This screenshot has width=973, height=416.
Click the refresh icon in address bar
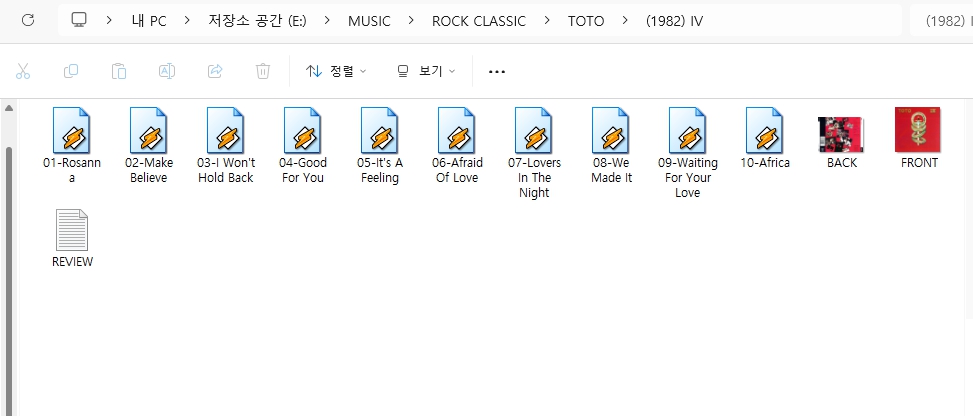tap(28, 20)
